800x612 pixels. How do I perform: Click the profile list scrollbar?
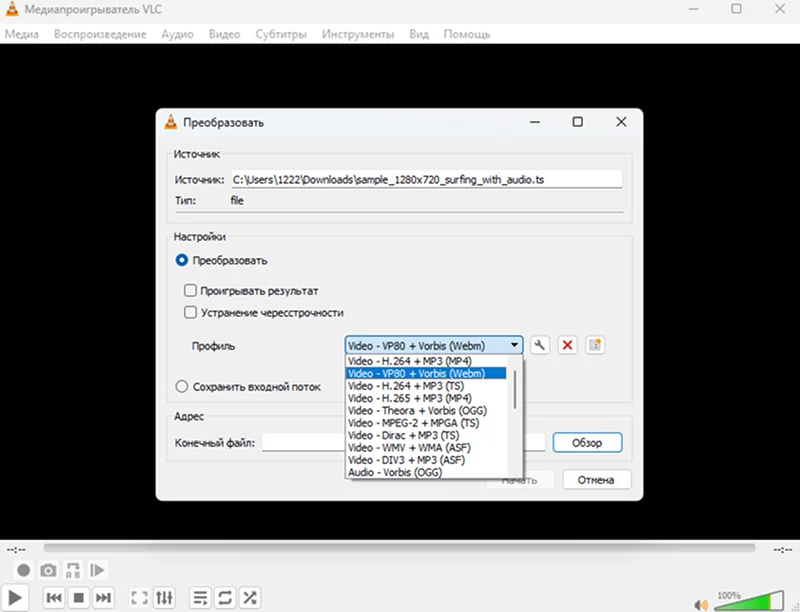515,390
